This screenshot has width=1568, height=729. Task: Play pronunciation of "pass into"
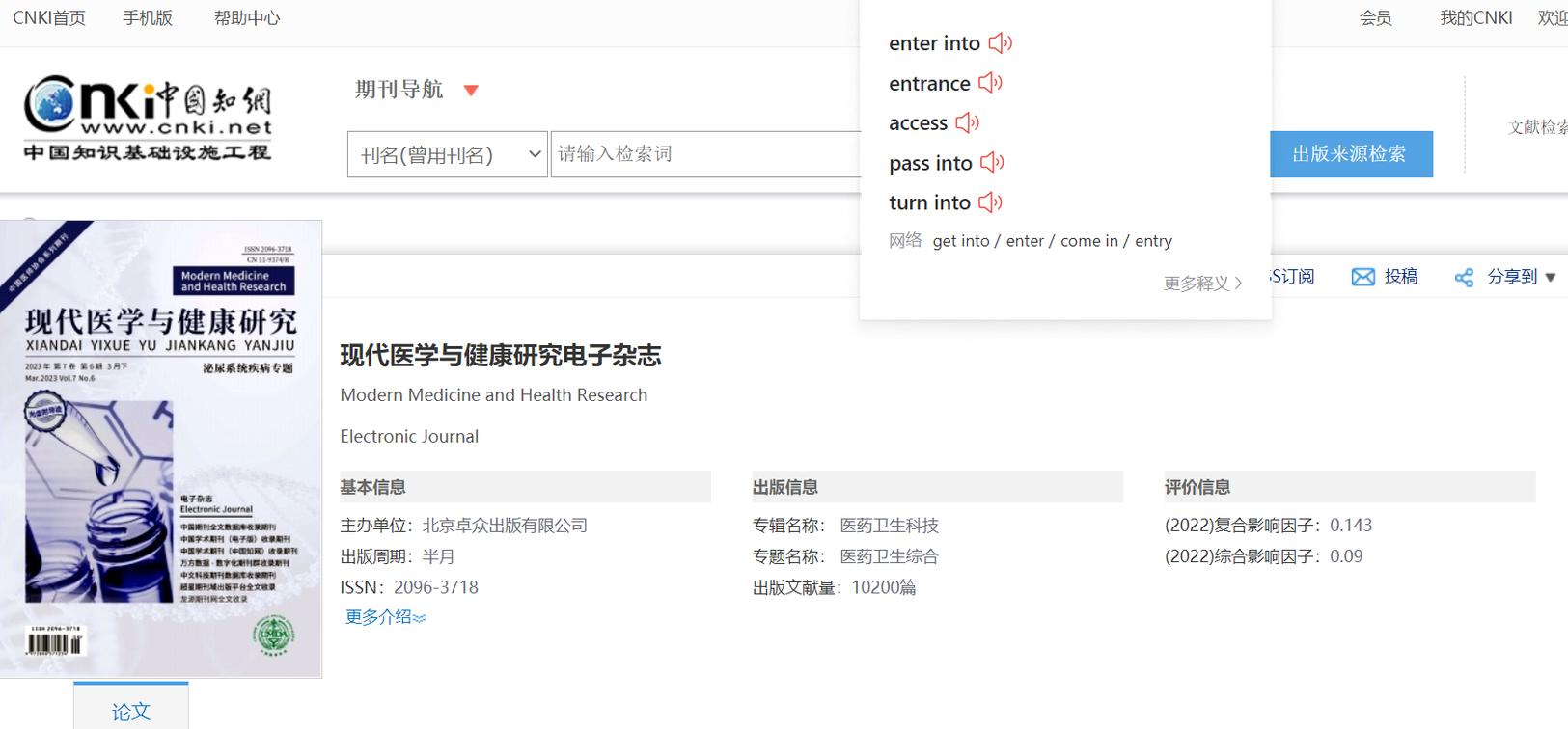coord(993,162)
